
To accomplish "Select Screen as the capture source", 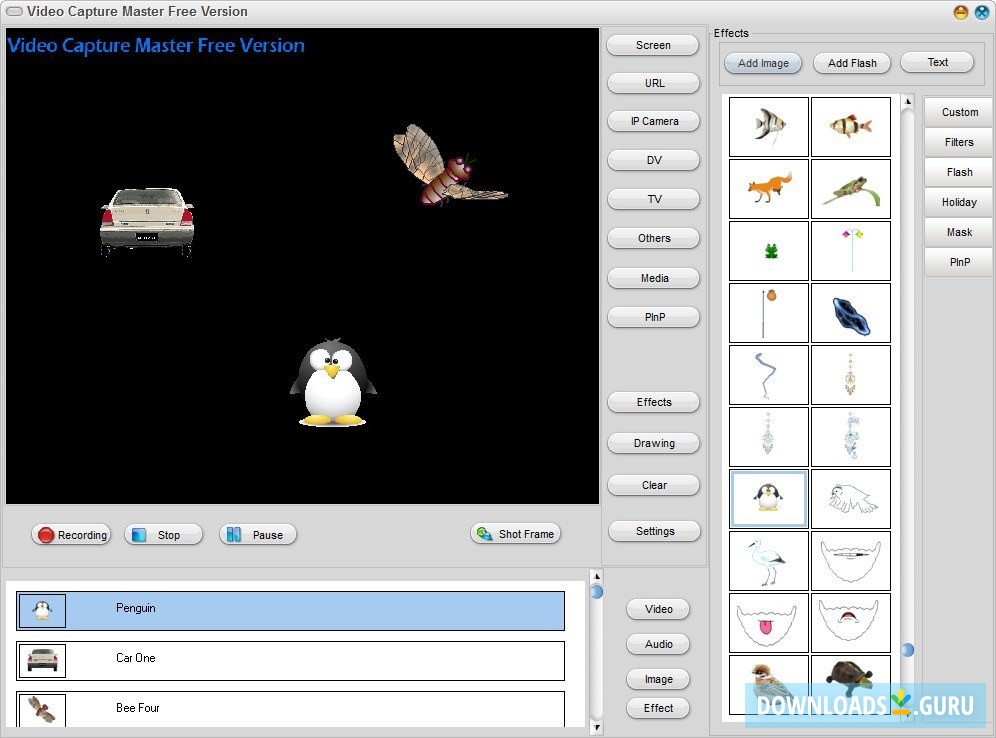I will click(x=652, y=45).
